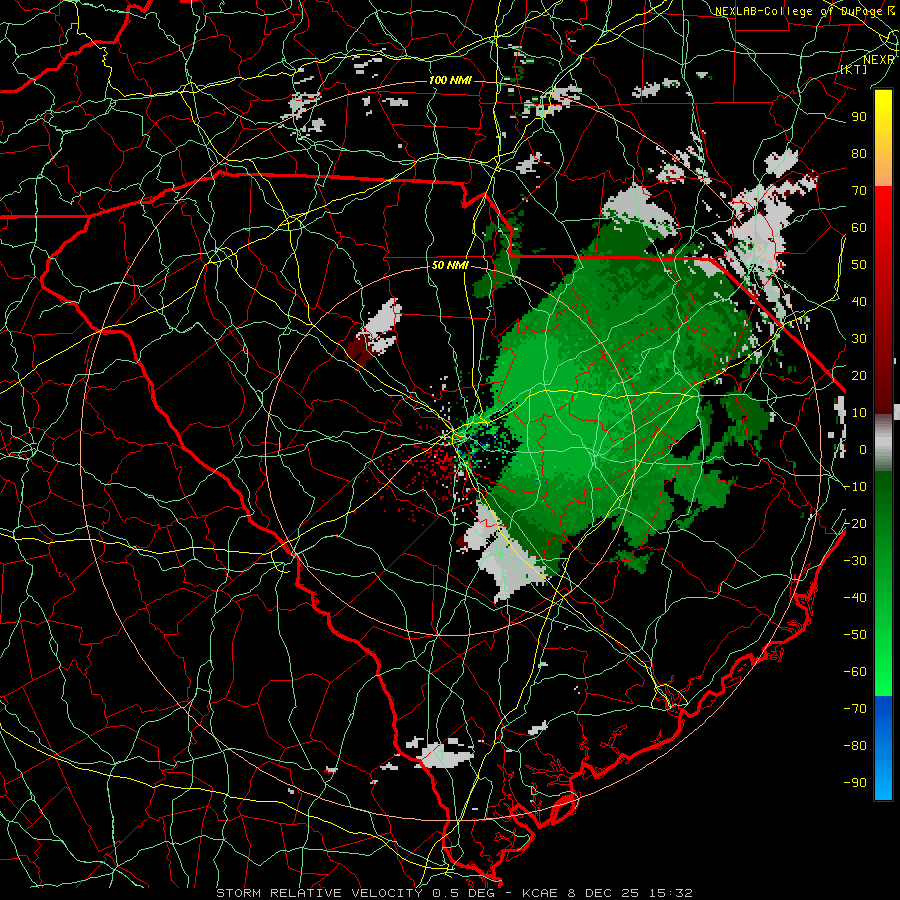This screenshot has height=900, width=900.
Task: Click the light blue segment of the color bar
Action: point(883,781)
